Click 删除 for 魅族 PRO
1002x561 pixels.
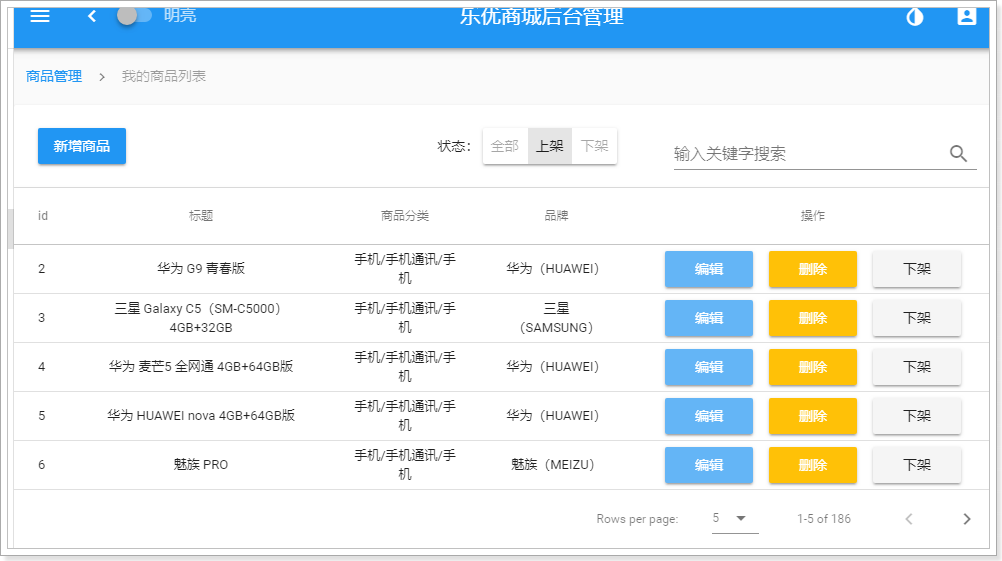(x=812, y=465)
